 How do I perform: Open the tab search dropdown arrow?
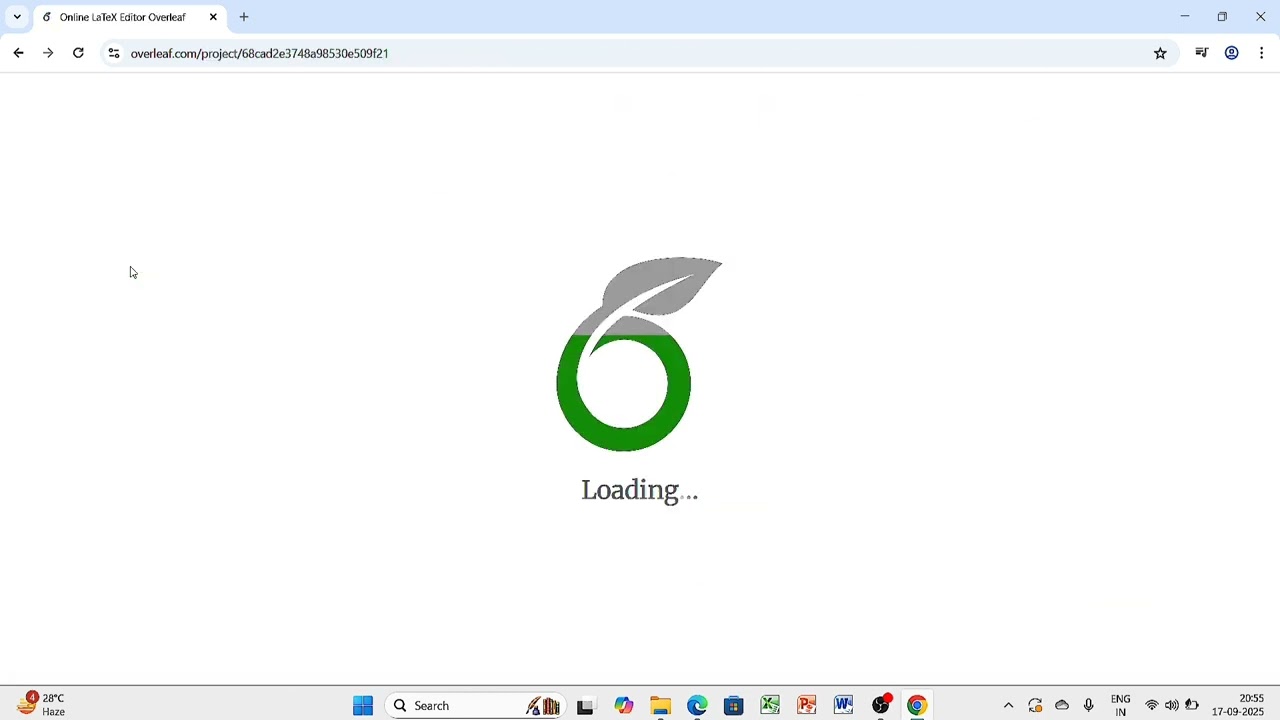pos(17,17)
